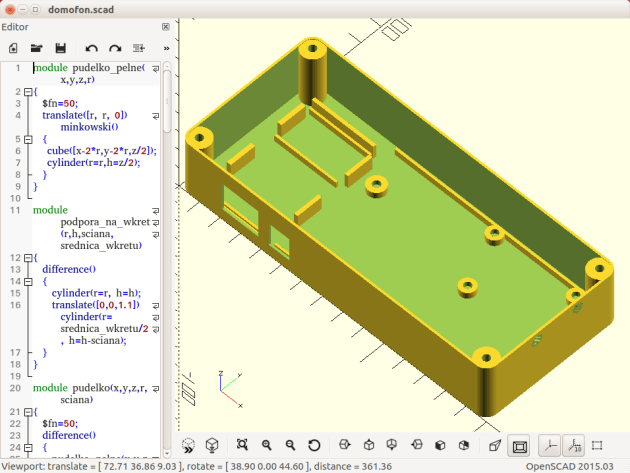Click the editor scrollbar down arrow

(x=167, y=454)
